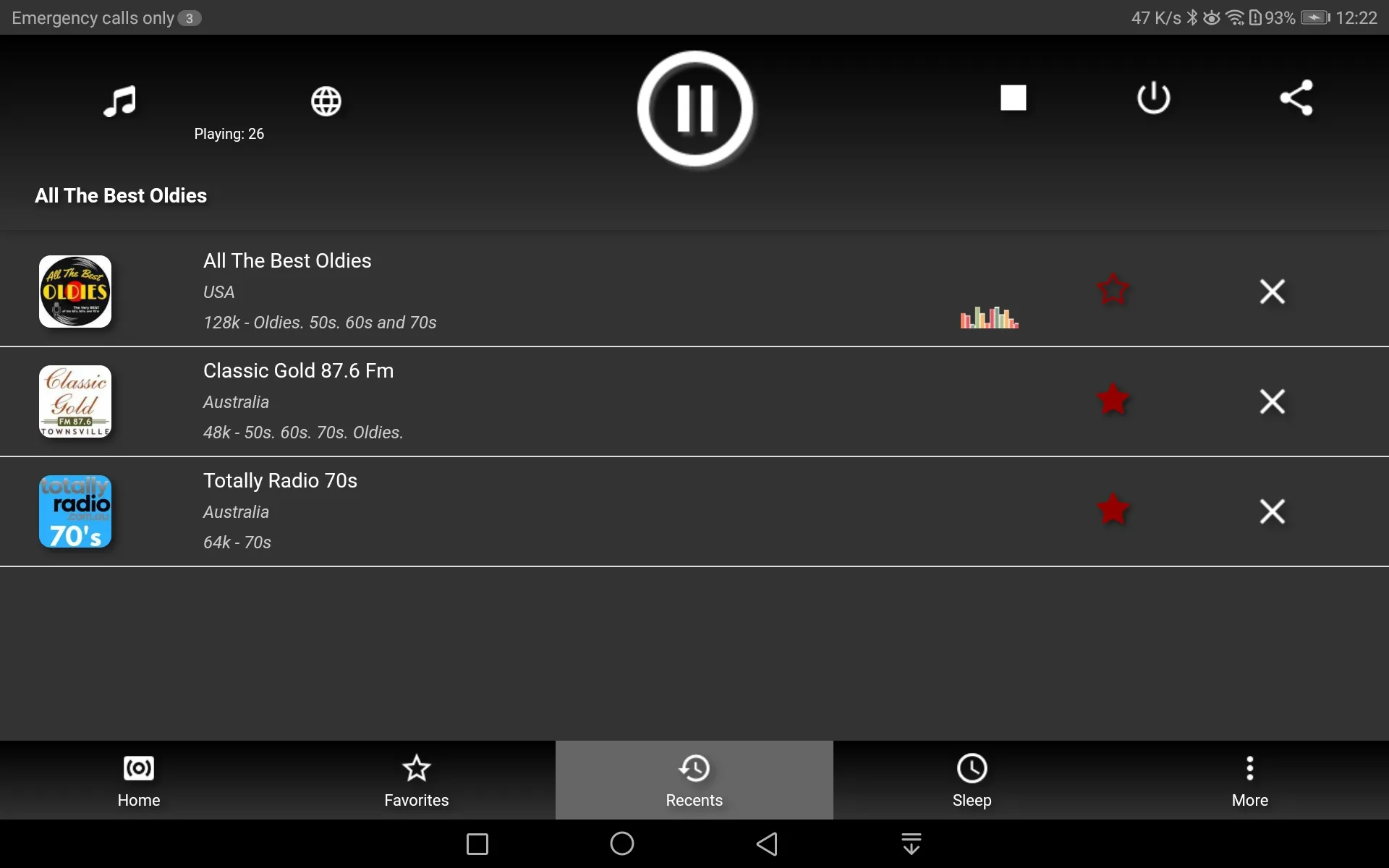Navigate to the Home screen
Image resolution: width=1389 pixels, height=868 pixels.
(139, 780)
